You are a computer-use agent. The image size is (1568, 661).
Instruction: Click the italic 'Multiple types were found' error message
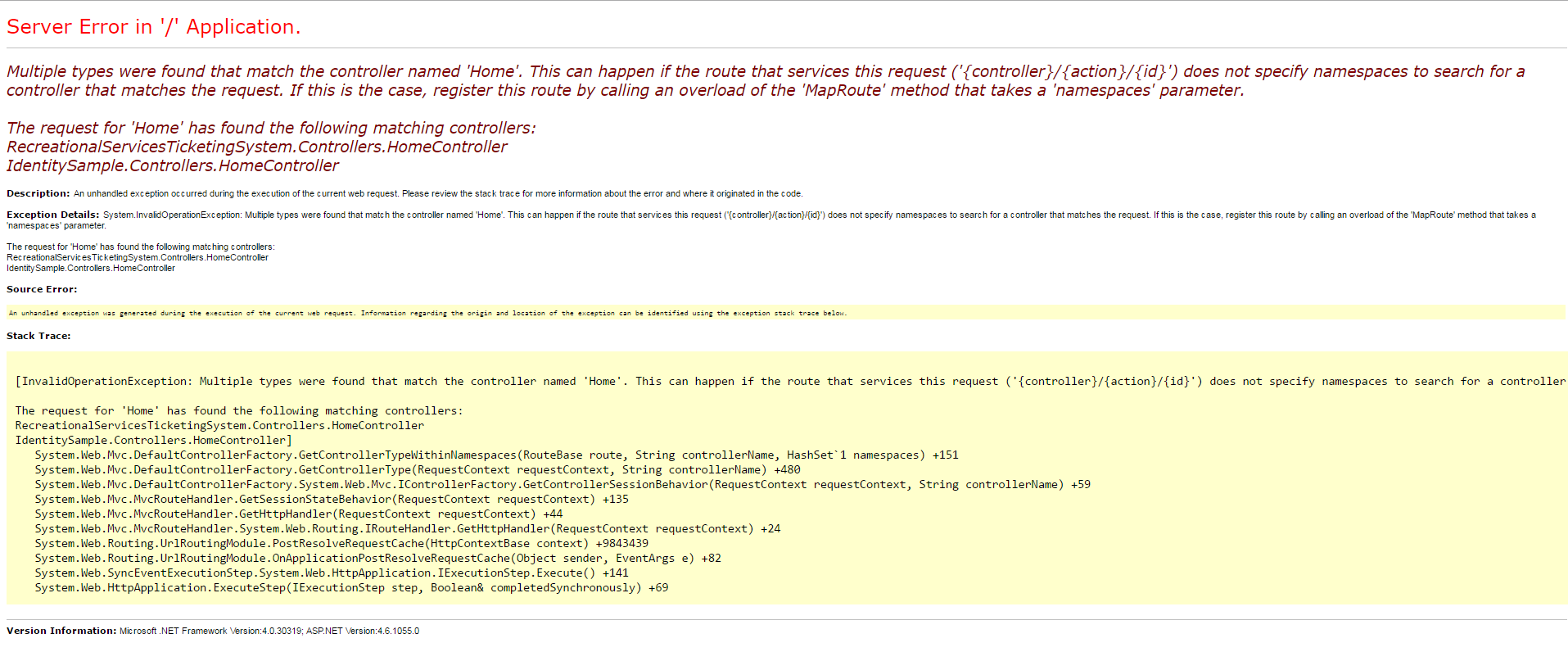point(766,81)
